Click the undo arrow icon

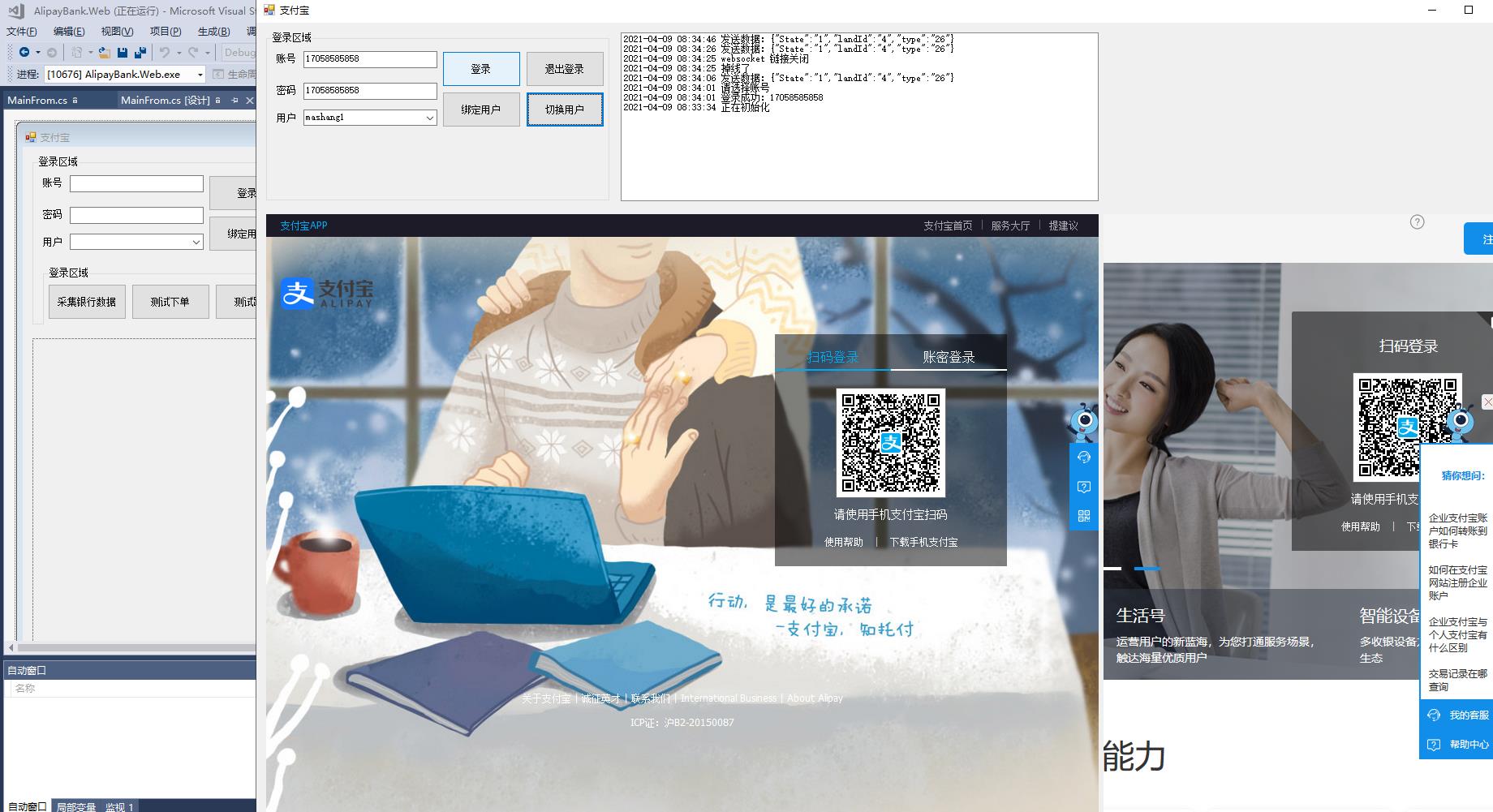click(x=165, y=52)
